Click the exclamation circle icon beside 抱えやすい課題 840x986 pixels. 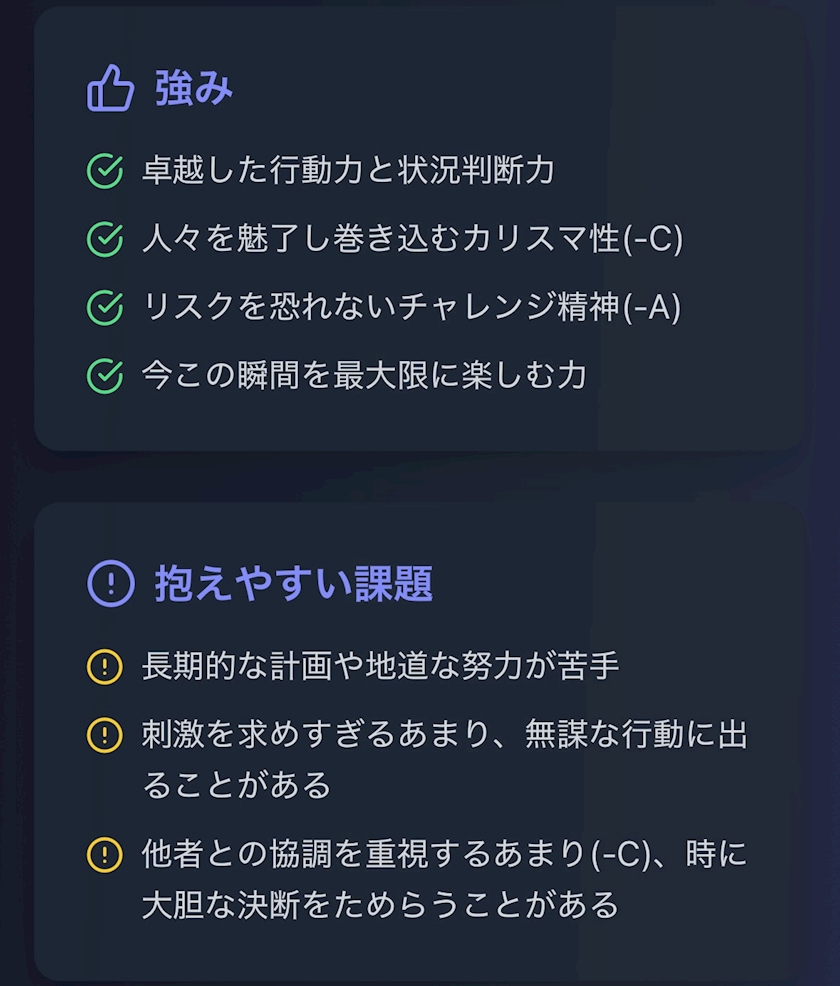[x=110, y=583]
